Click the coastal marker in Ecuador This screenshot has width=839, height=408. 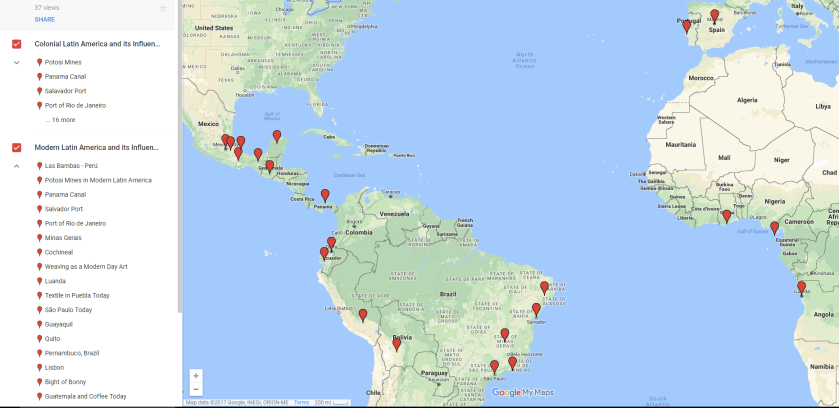coord(324,253)
